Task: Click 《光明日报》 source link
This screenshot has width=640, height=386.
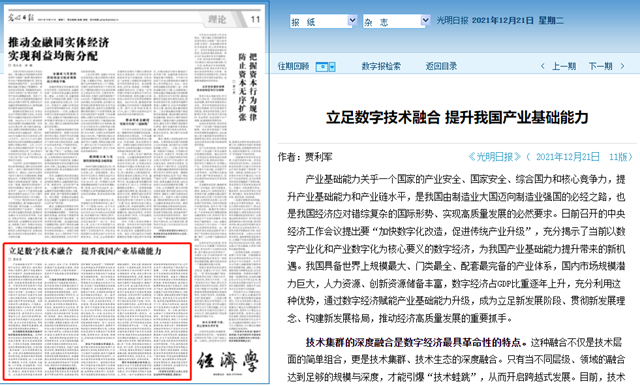Action: [495, 157]
